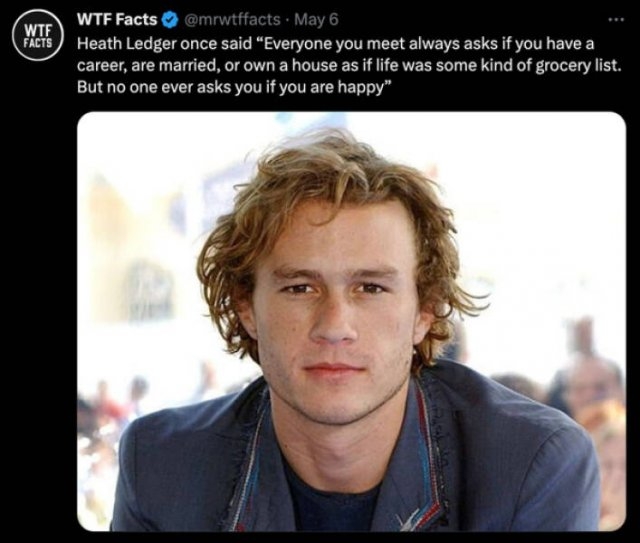Open the WTF Facts display name link
The width and height of the screenshot is (640, 543).
click(117, 19)
